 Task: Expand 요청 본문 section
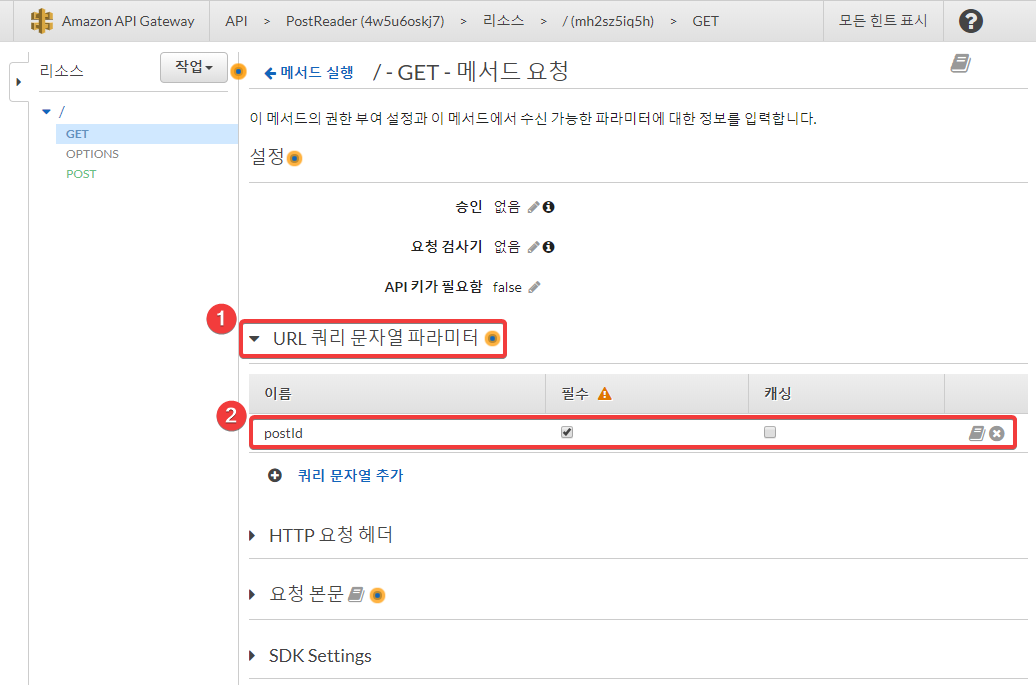coord(252,595)
